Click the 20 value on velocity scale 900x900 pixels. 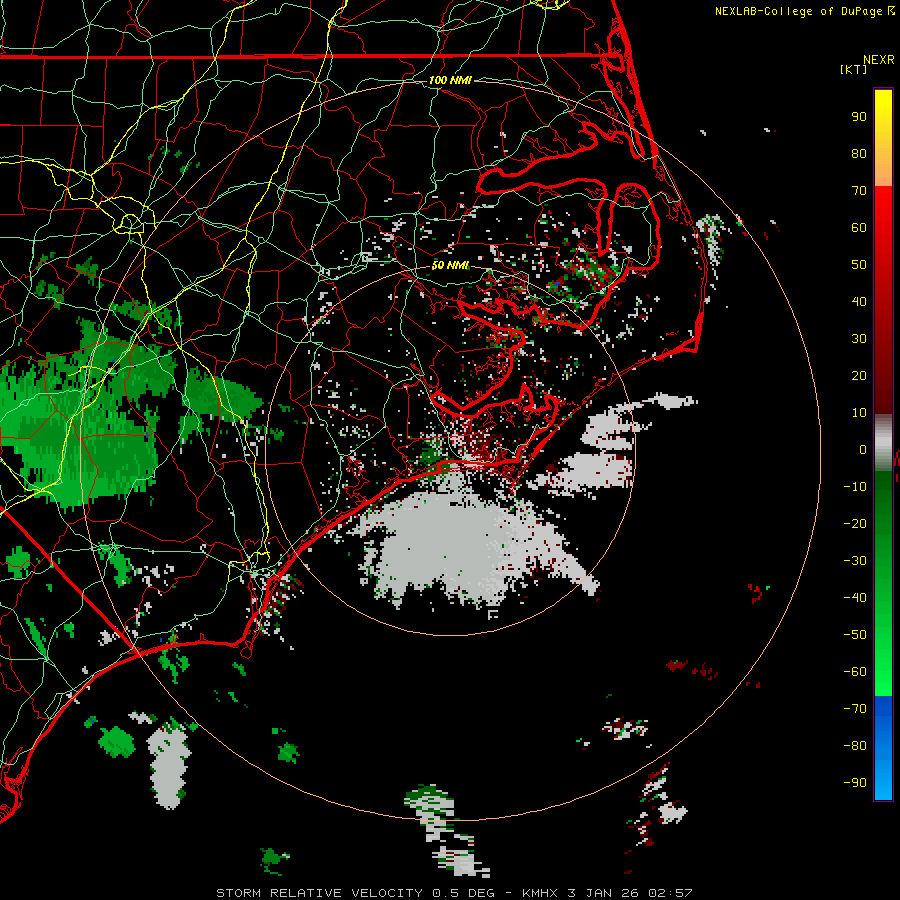[x=859, y=375]
